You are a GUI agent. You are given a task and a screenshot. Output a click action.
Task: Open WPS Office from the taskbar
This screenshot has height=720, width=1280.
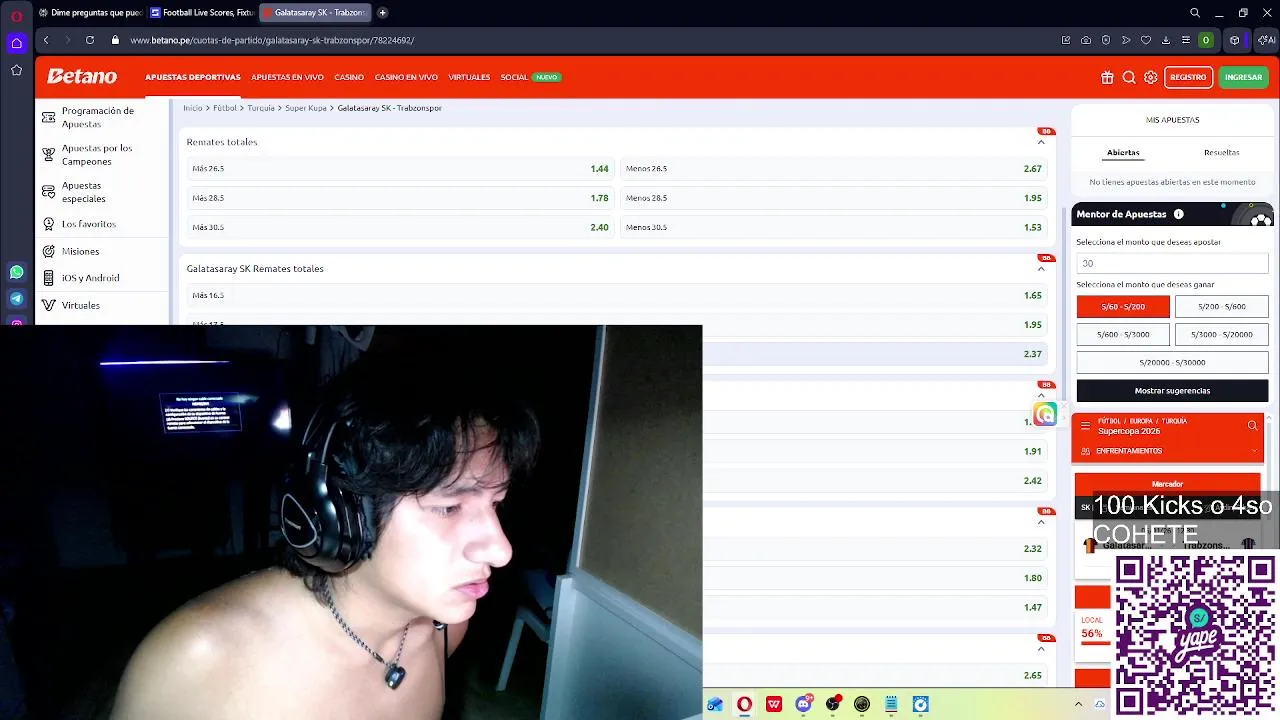click(x=774, y=704)
